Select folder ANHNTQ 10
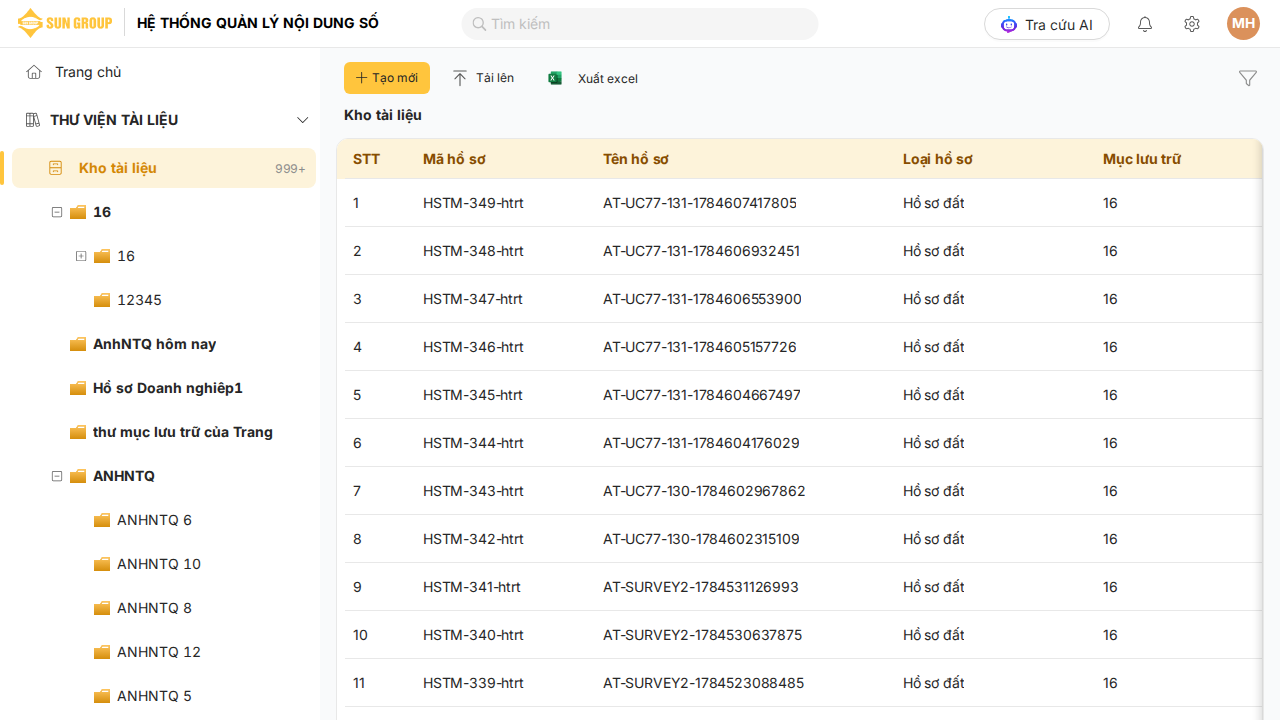The height and width of the screenshot is (720, 1280). [x=159, y=564]
